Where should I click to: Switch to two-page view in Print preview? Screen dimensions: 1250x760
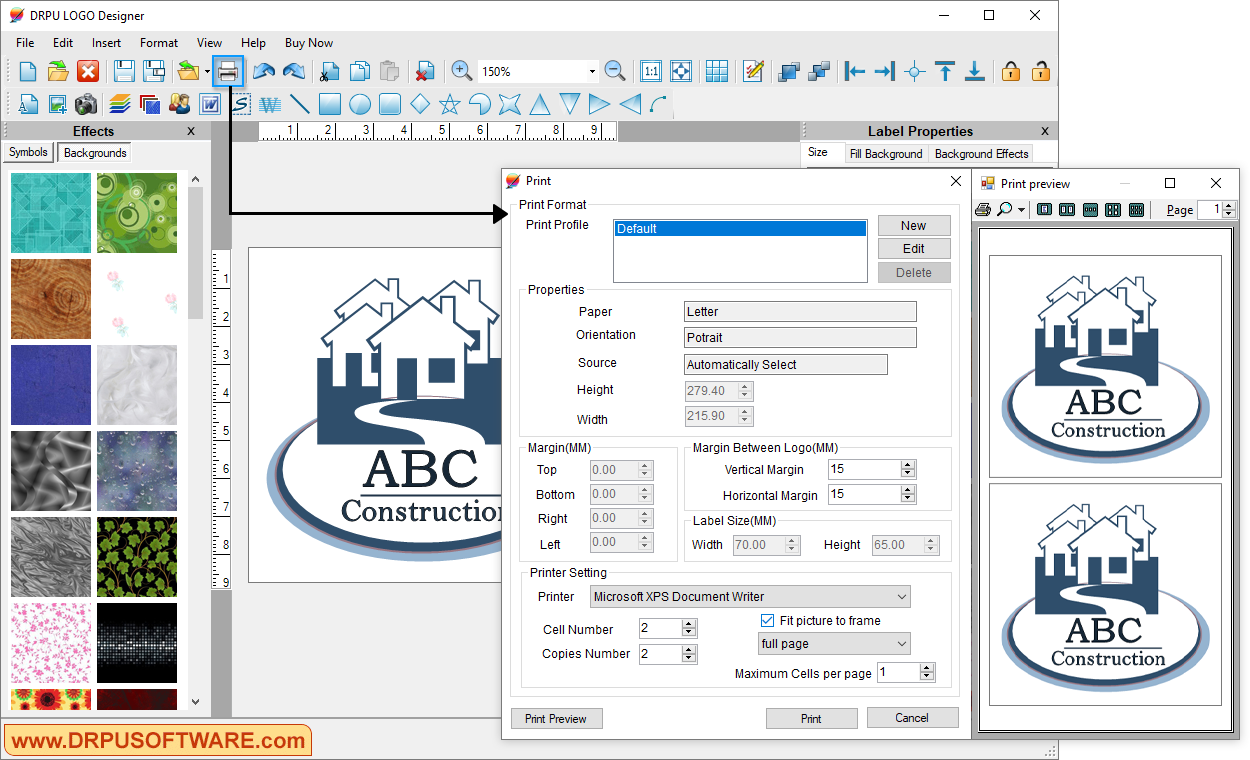click(x=1067, y=209)
